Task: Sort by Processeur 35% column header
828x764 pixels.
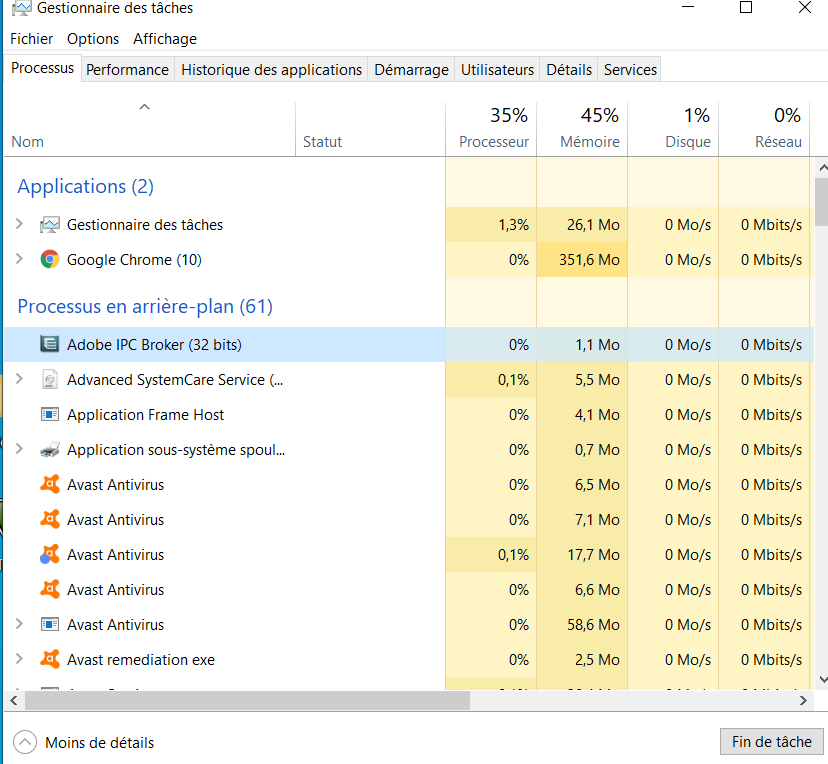Action: click(x=491, y=129)
